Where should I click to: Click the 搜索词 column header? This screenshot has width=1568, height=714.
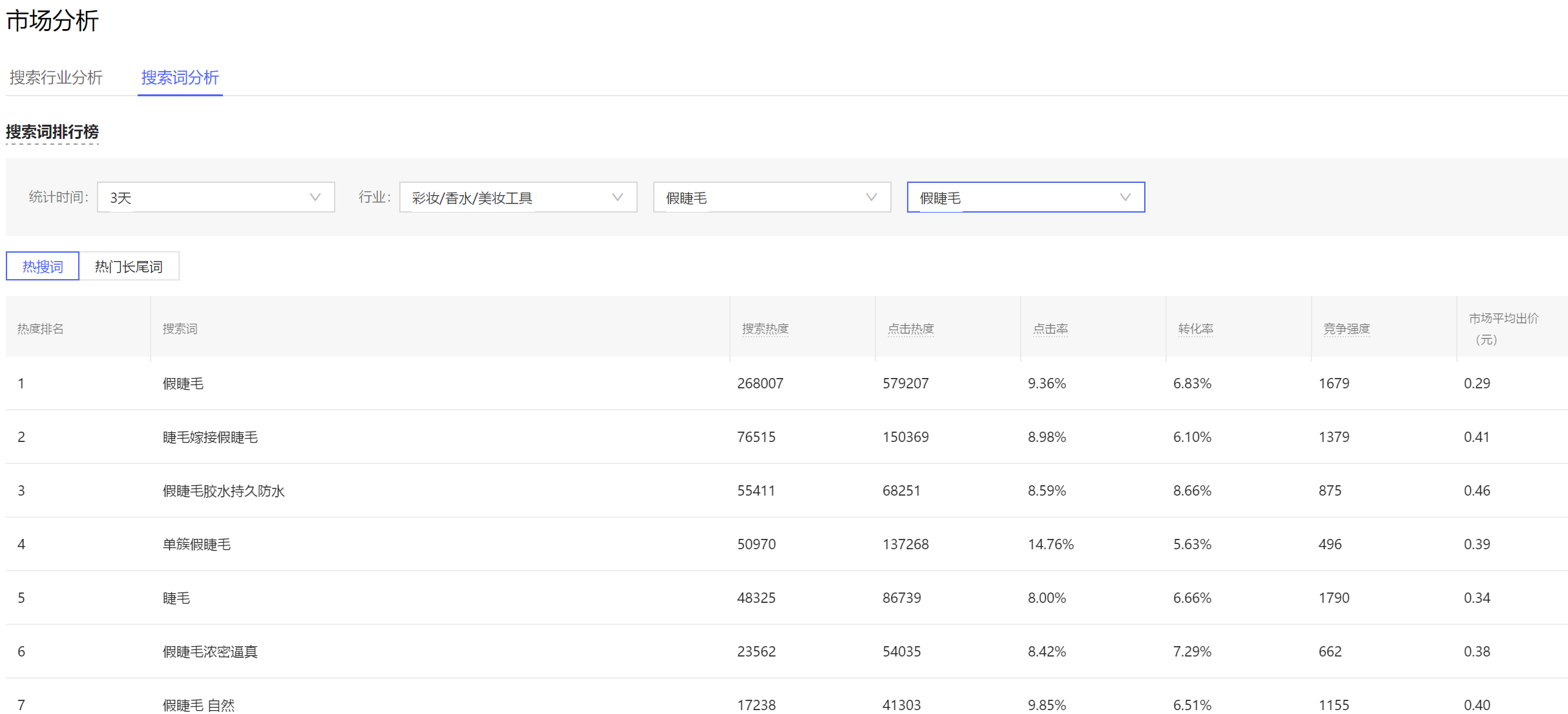(180, 329)
